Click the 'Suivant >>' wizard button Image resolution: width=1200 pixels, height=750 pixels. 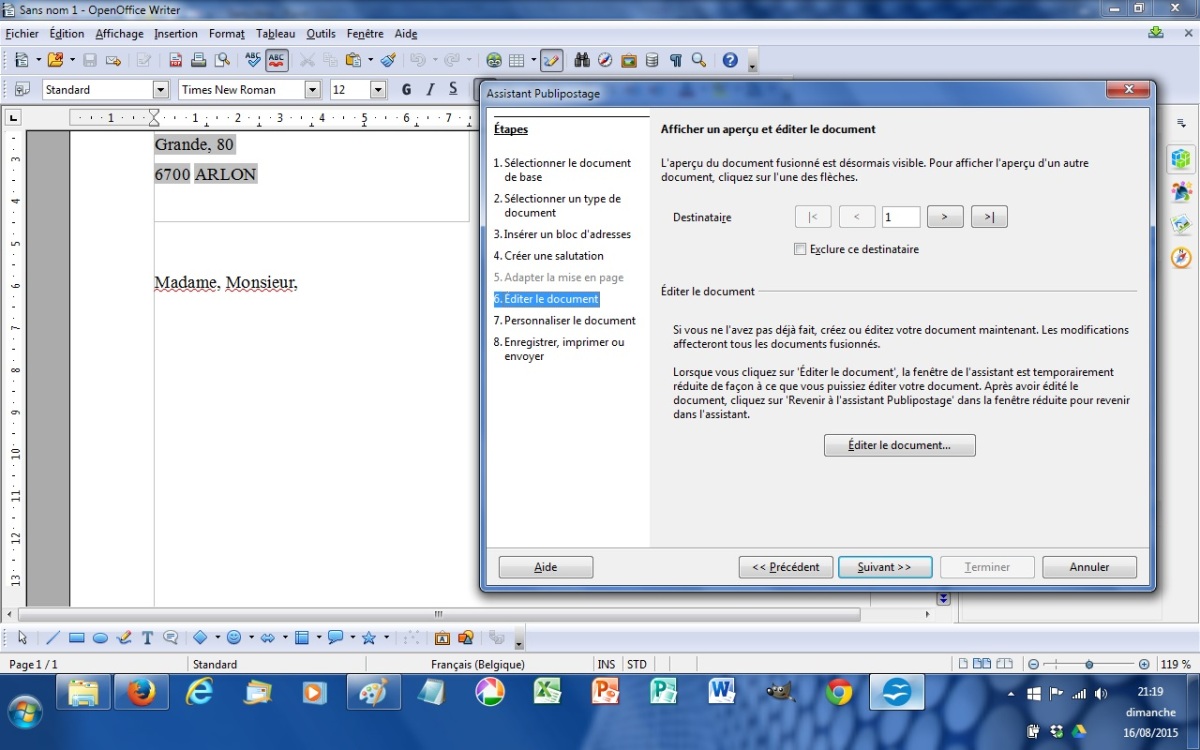[x=885, y=567]
